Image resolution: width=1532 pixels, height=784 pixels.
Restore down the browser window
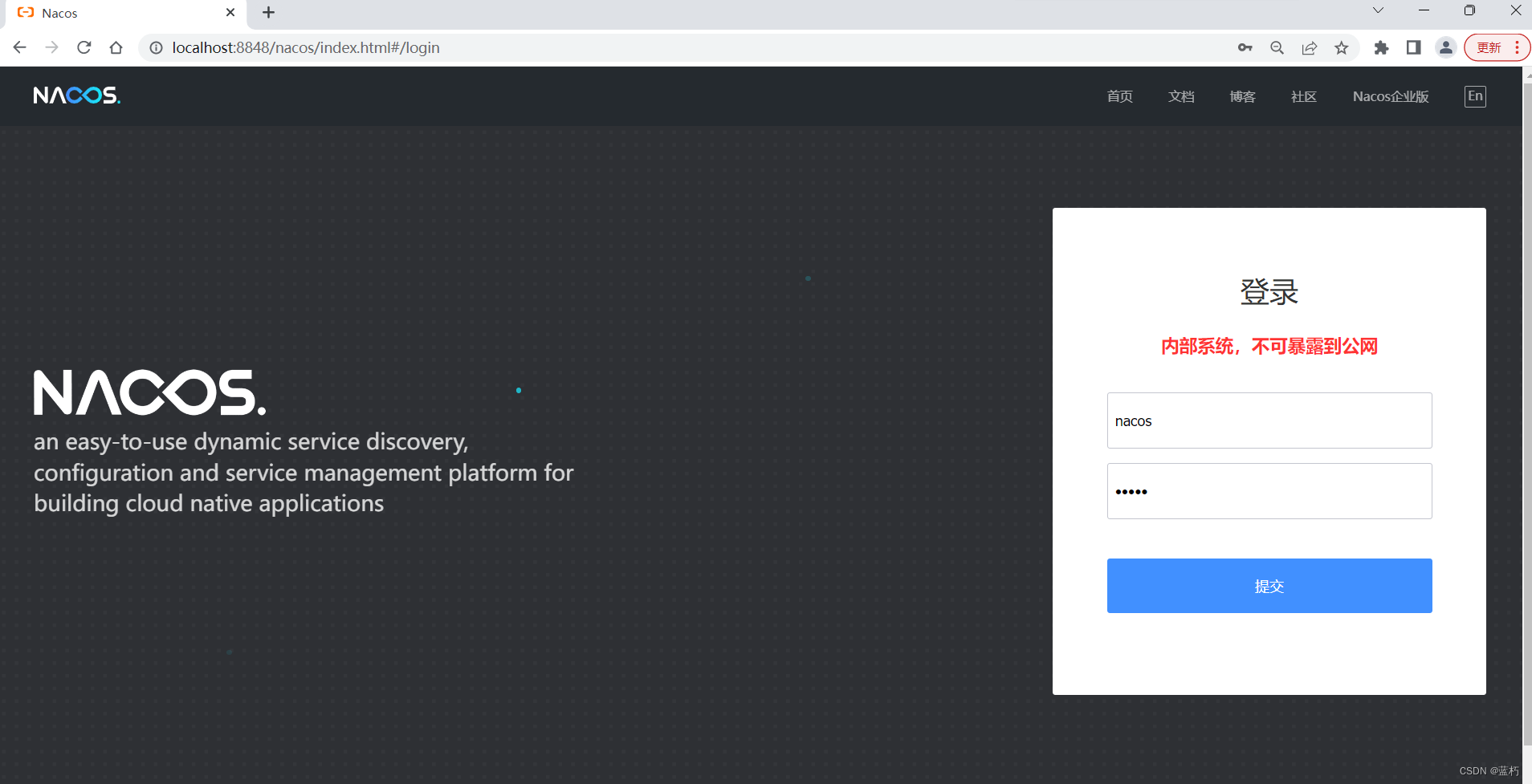tap(1469, 10)
